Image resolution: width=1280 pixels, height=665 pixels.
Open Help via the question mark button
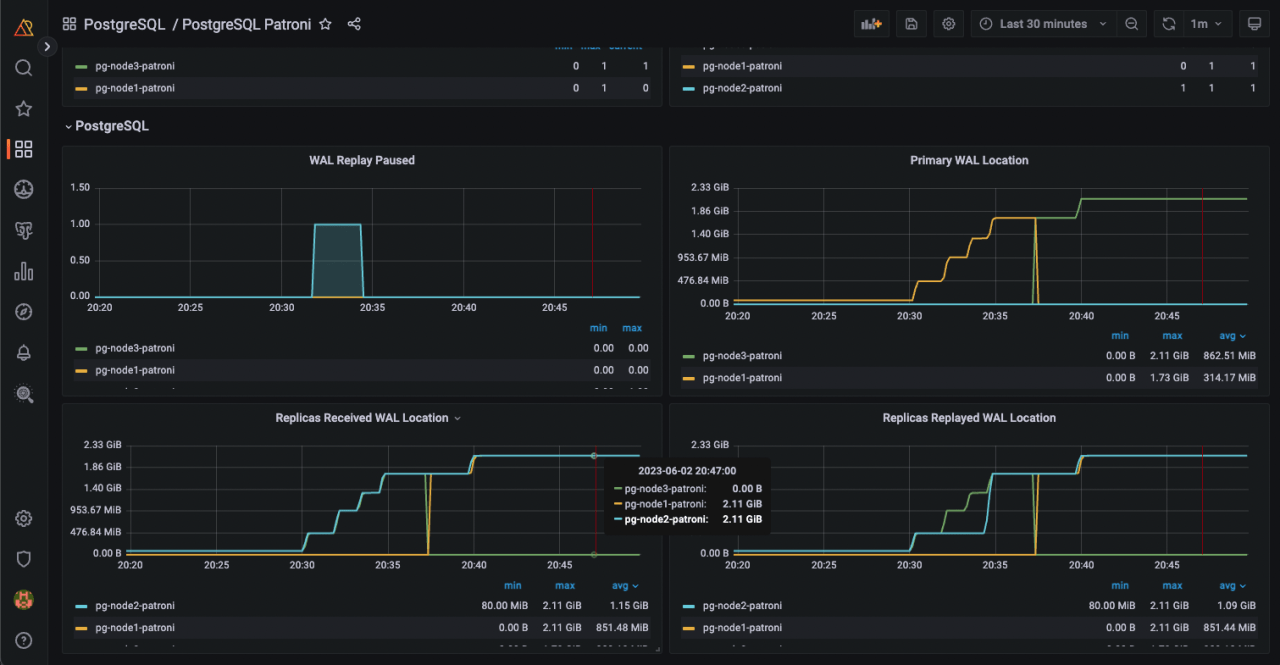(x=23, y=640)
